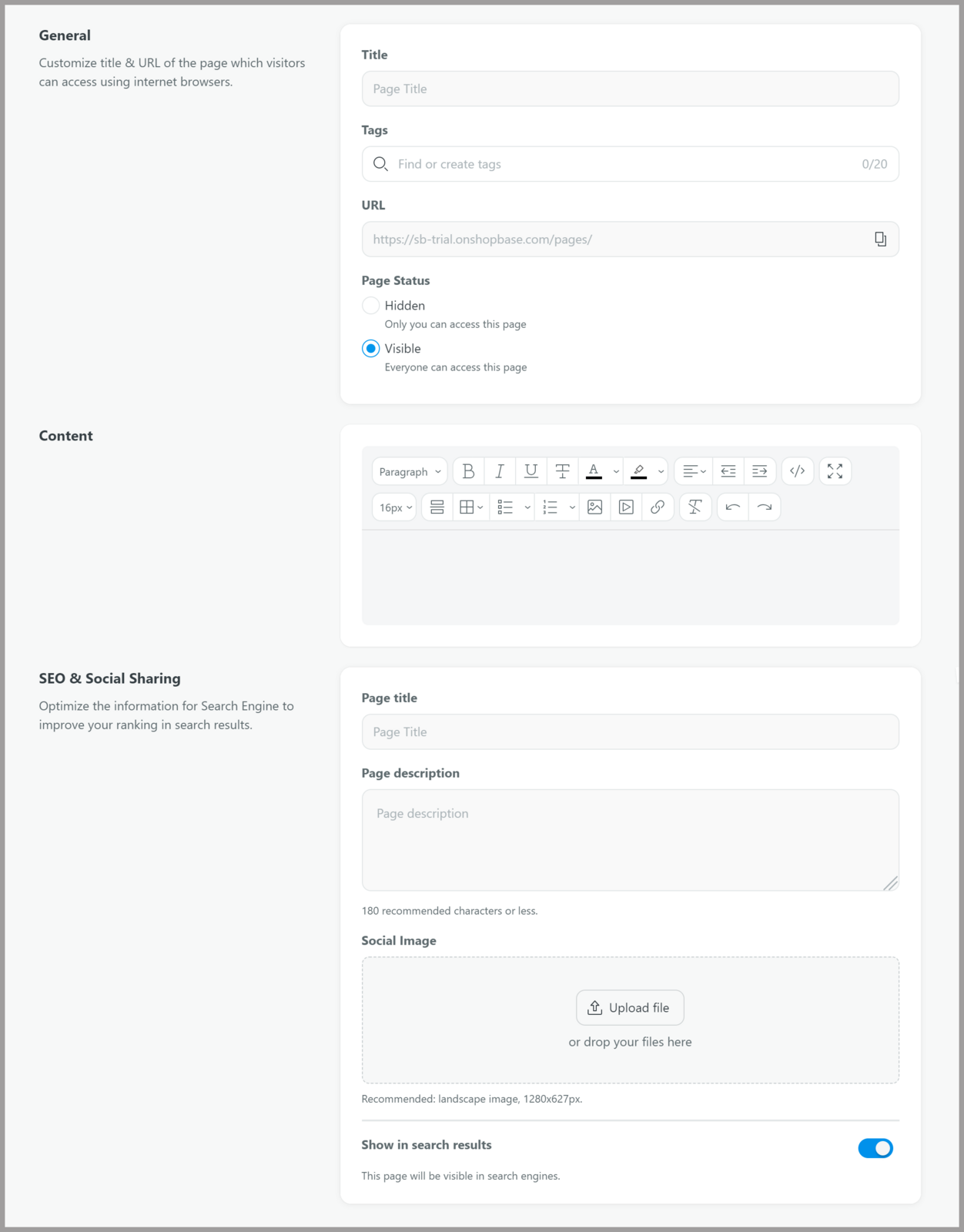Insert an image into content
Viewport: 964px width, 1232px height.
tap(595, 507)
